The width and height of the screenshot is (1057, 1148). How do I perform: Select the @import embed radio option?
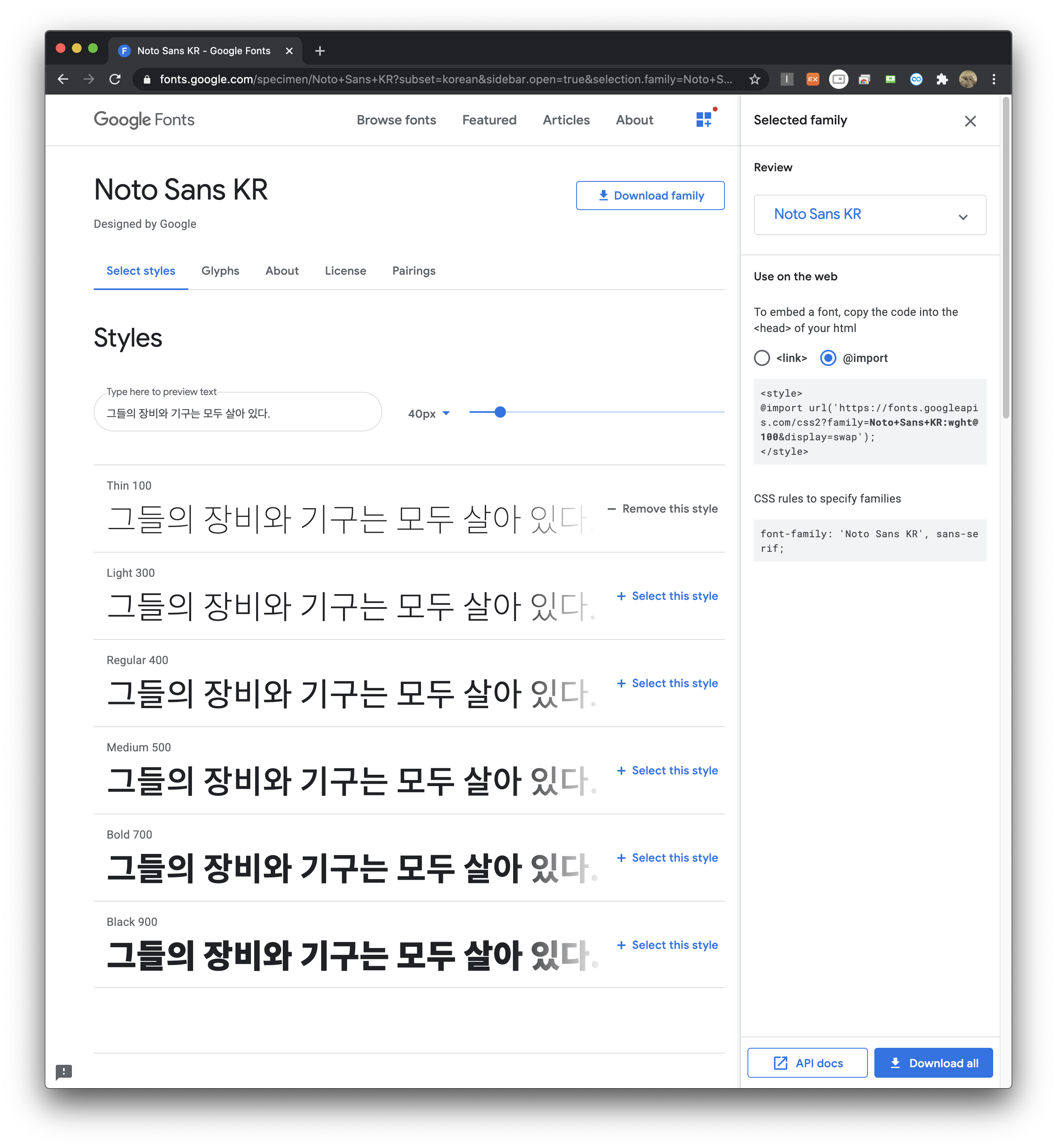pyautogui.click(x=827, y=358)
